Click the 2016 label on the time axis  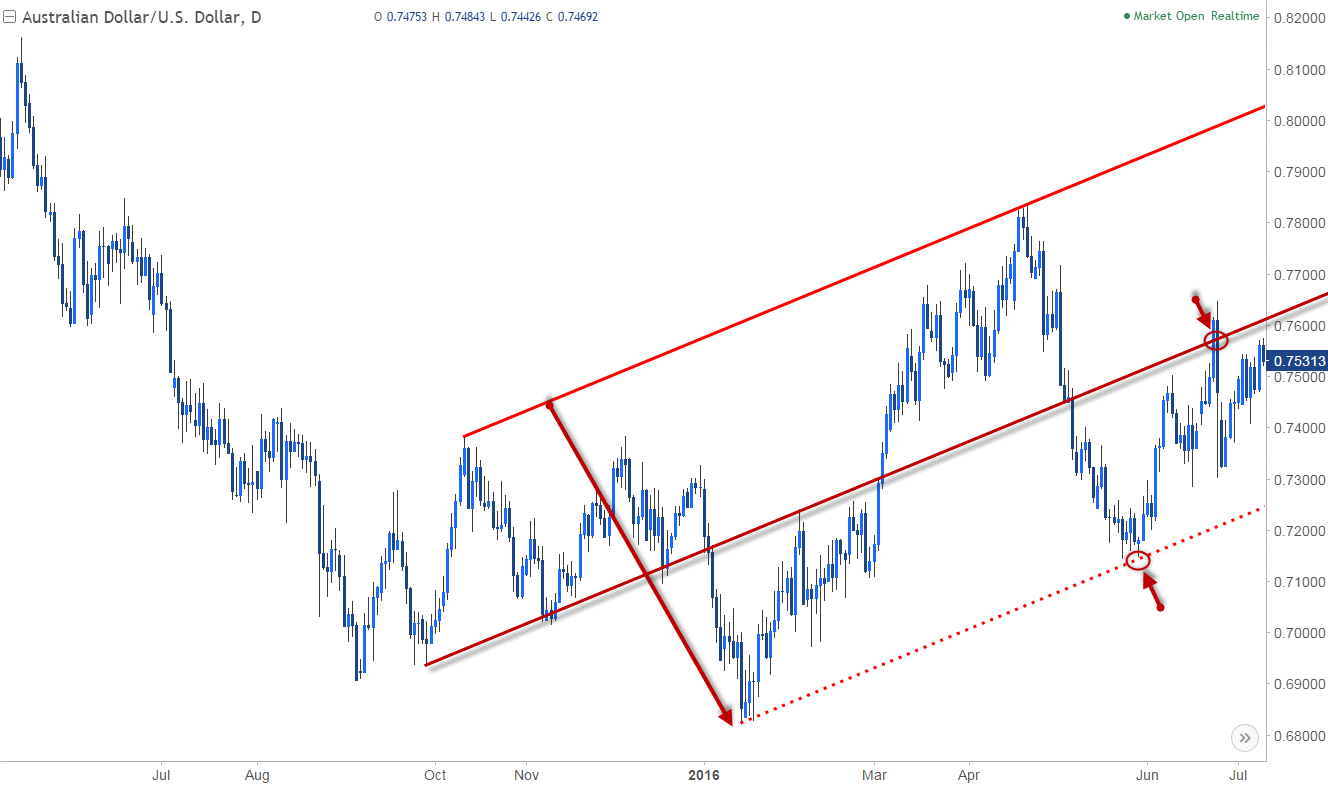705,774
